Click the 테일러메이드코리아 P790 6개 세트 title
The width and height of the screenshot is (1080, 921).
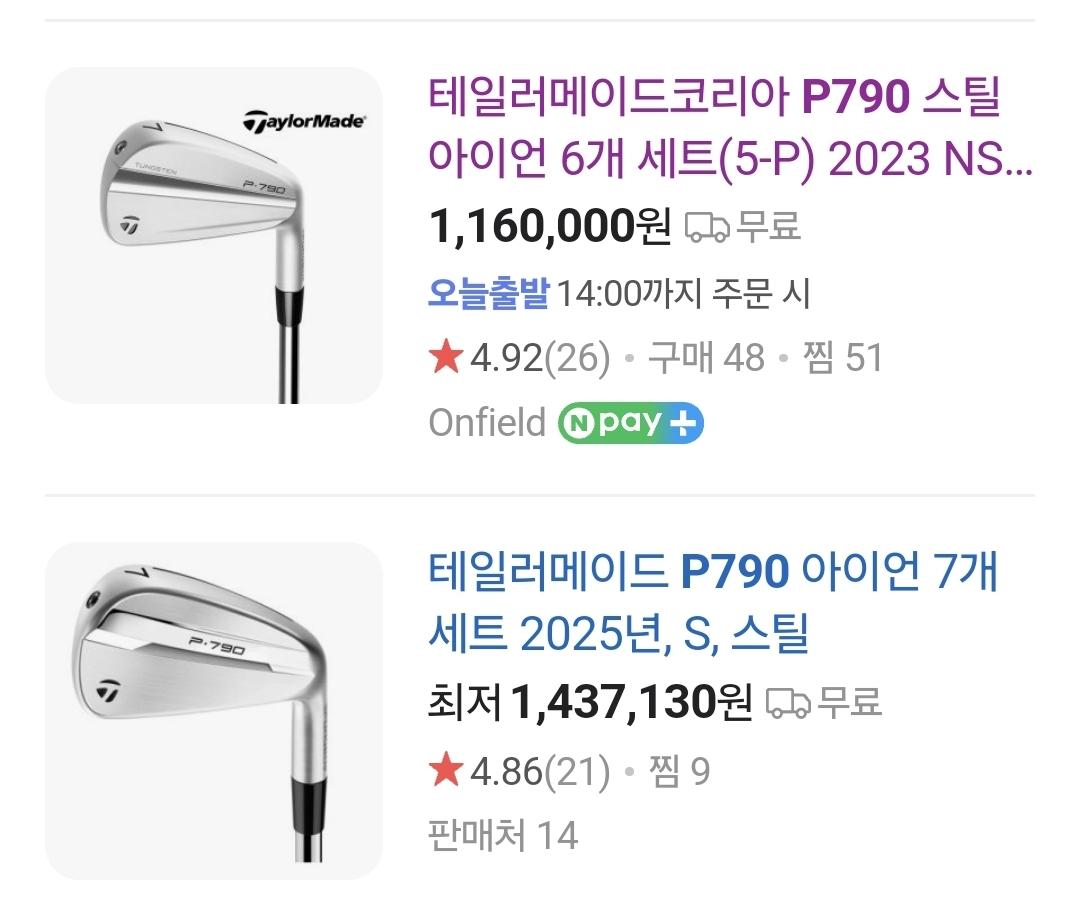tap(730, 126)
